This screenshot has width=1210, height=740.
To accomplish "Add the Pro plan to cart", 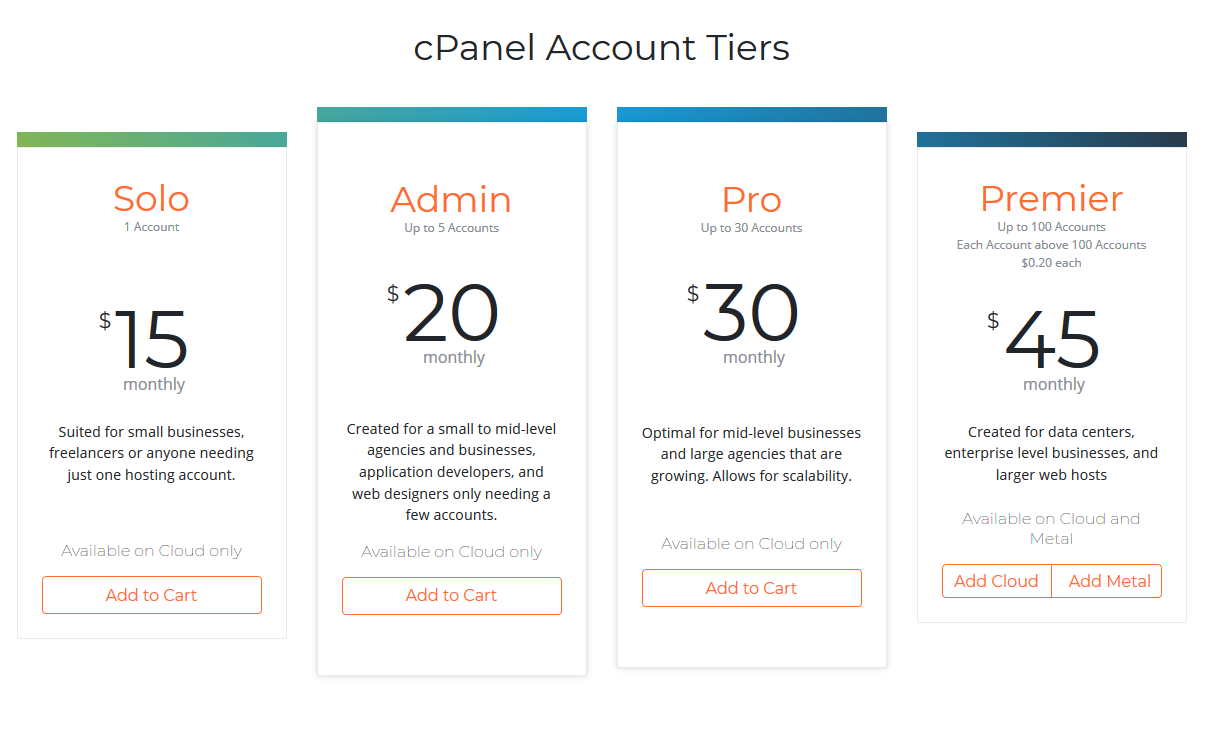I will tap(752, 588).
